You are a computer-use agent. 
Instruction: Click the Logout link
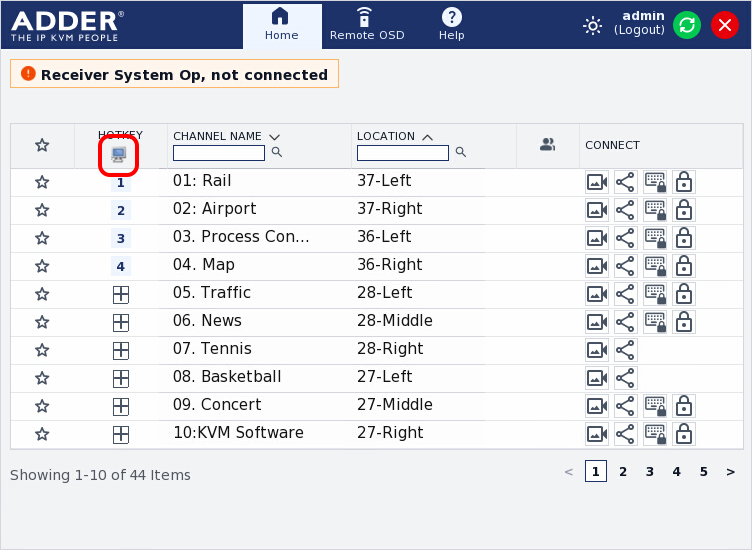click(x=639, y=30)
